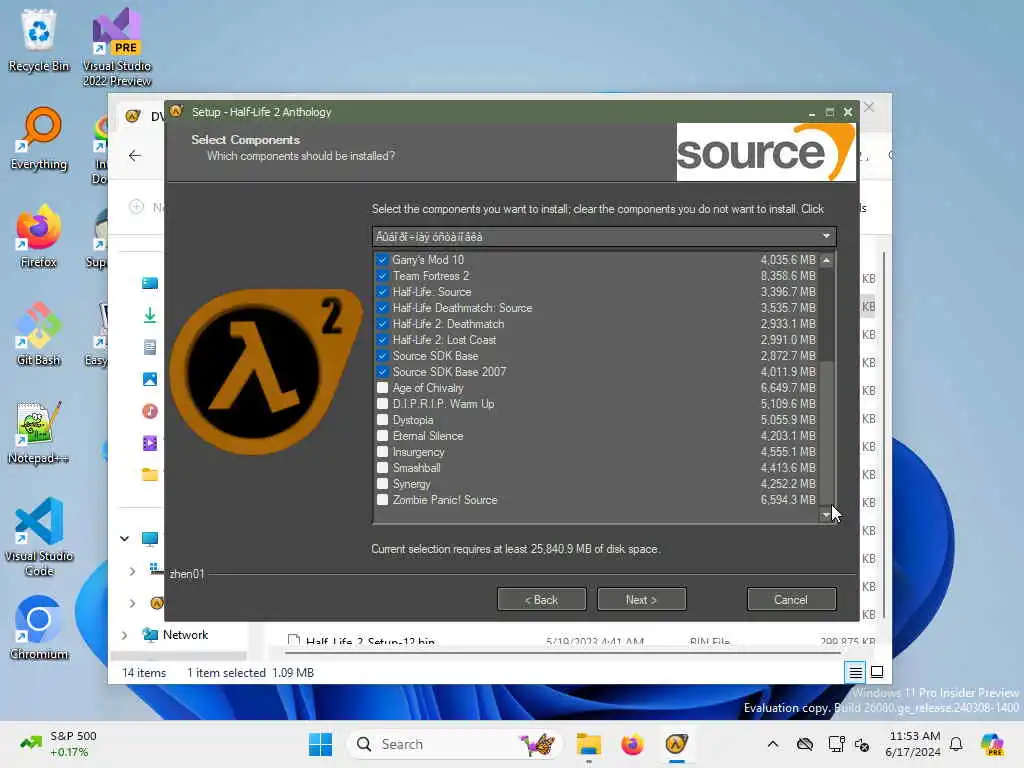Collapse This PC in Explorer tree
The width and height of the screenshot is (1024, 768).
click(x=124, y=539)
